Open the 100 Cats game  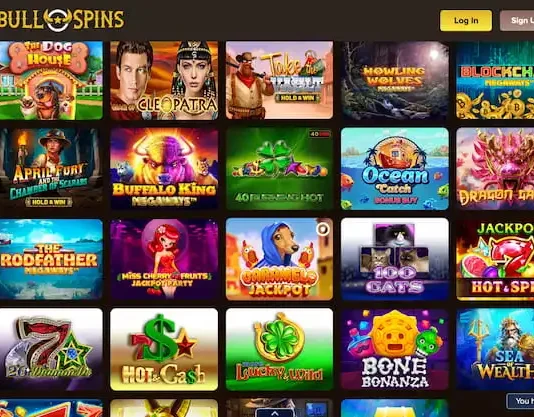(x=395, y=259)
